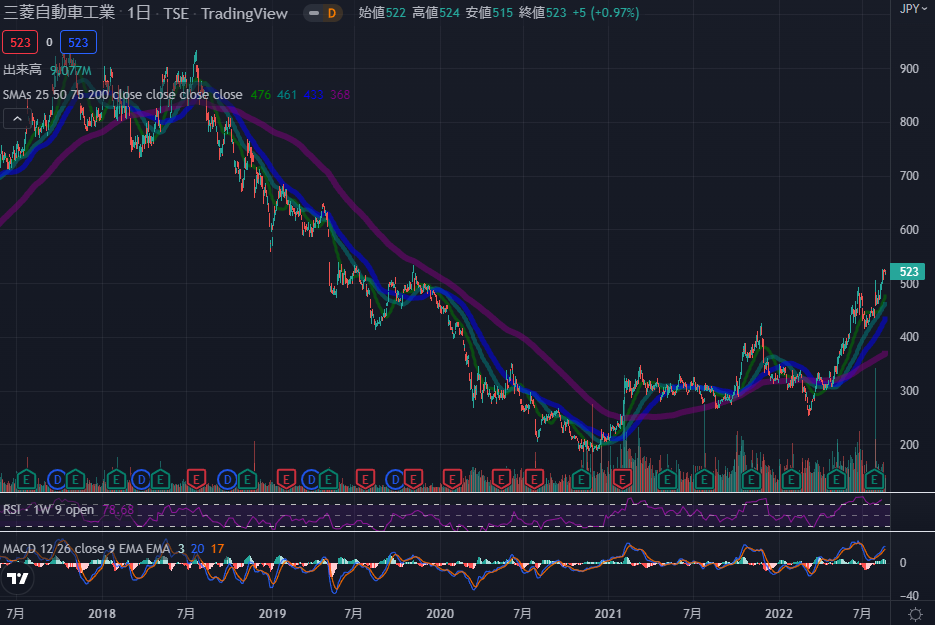This screenshot has height=625, width=935.
Task: Select the SMAs 25 50 75 200 indicator legend
Action: click(122, 95)
